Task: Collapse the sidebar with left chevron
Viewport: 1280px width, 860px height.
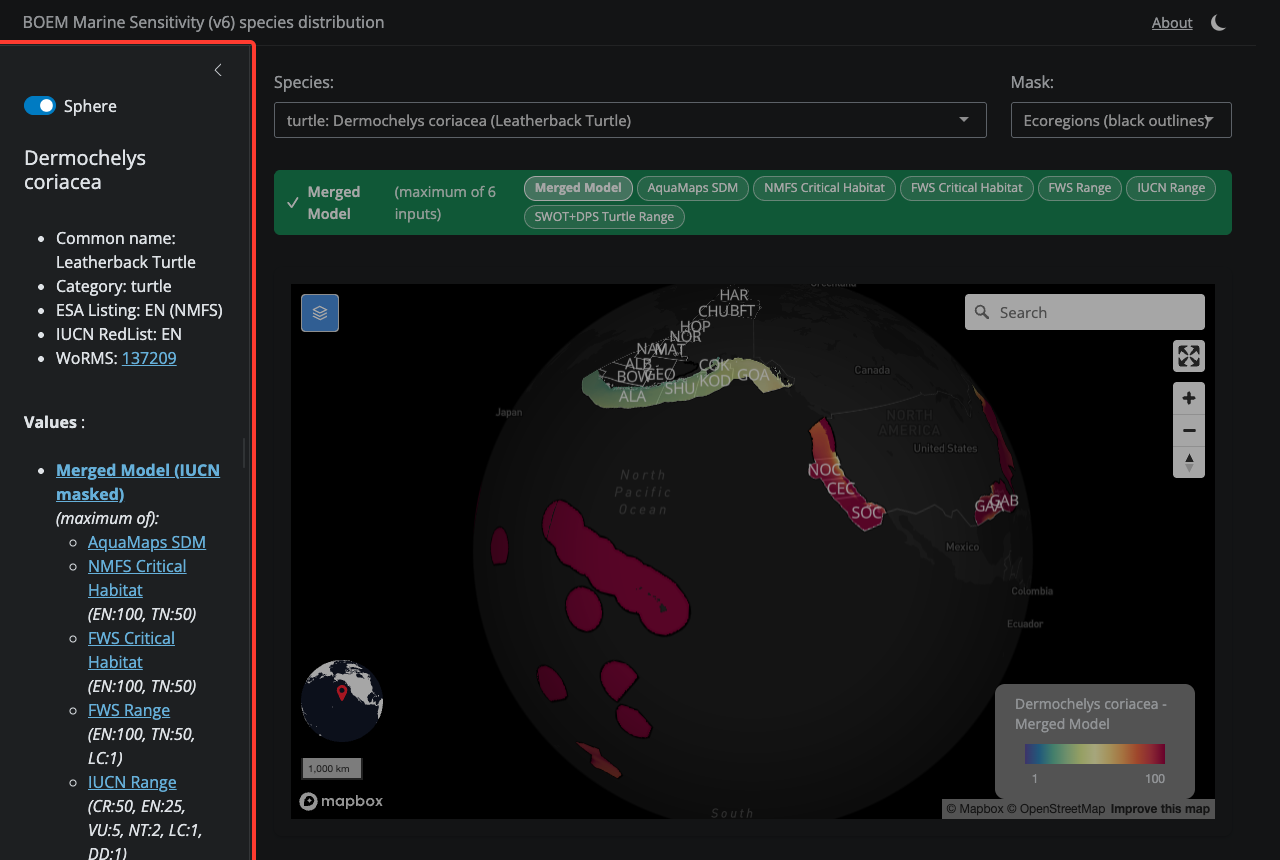Action: coord(218,70)
